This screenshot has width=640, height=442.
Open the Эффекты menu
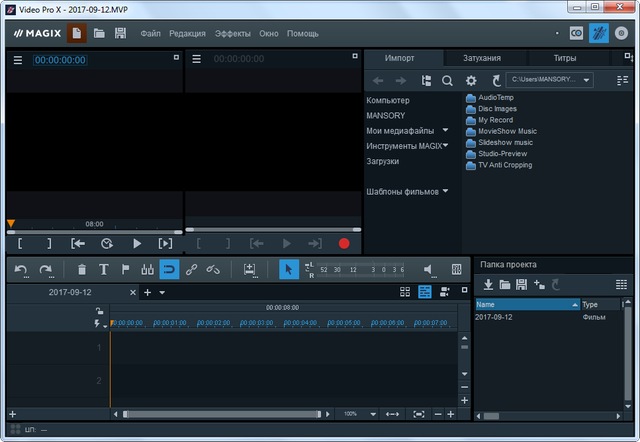(x=233, y=34)
